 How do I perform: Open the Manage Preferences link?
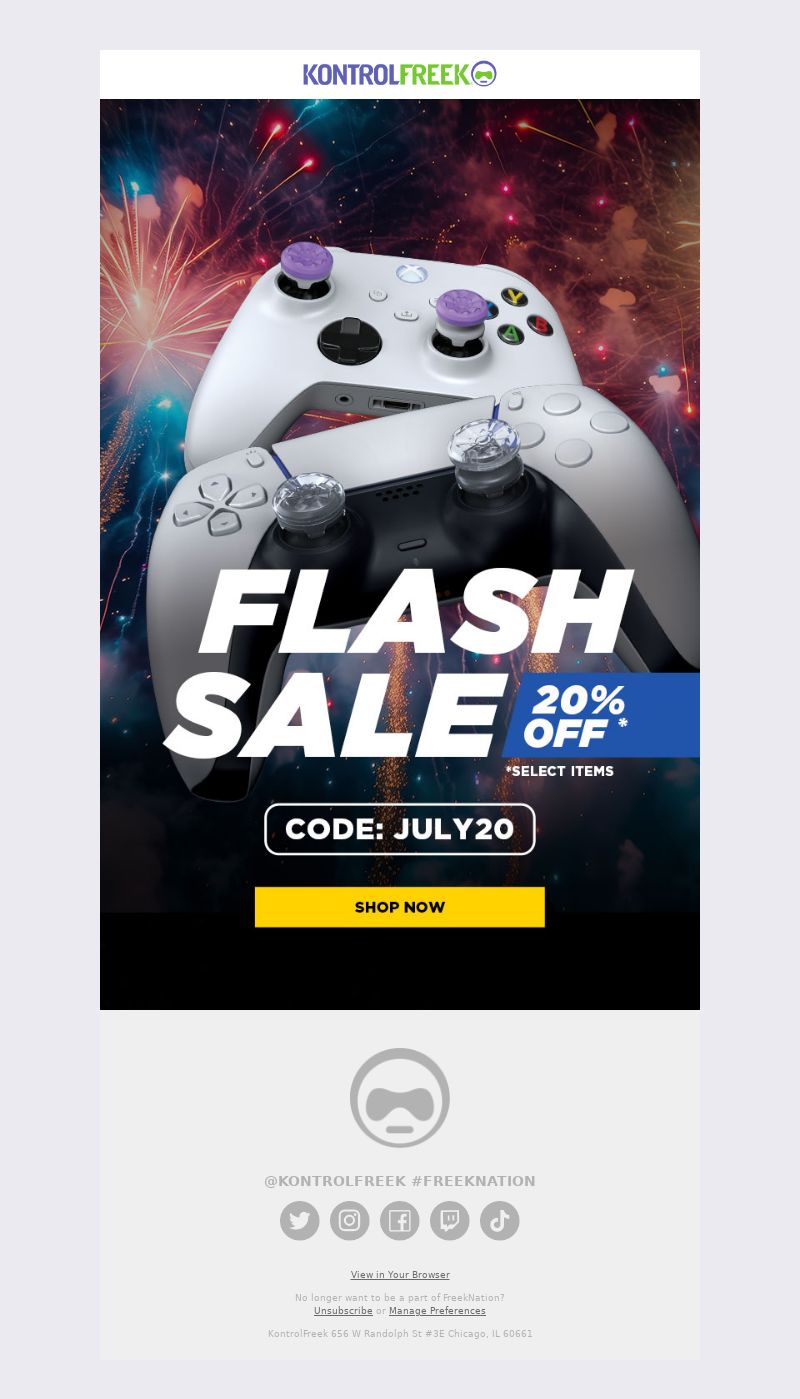437,1311
